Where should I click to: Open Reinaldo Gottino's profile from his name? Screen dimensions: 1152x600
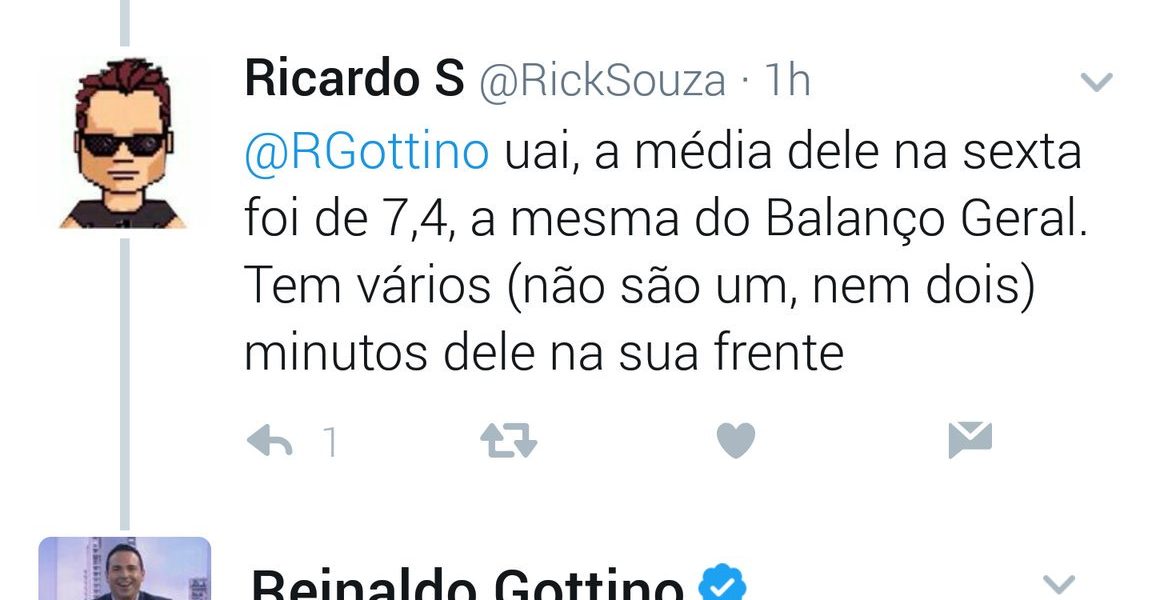(467, 584)
